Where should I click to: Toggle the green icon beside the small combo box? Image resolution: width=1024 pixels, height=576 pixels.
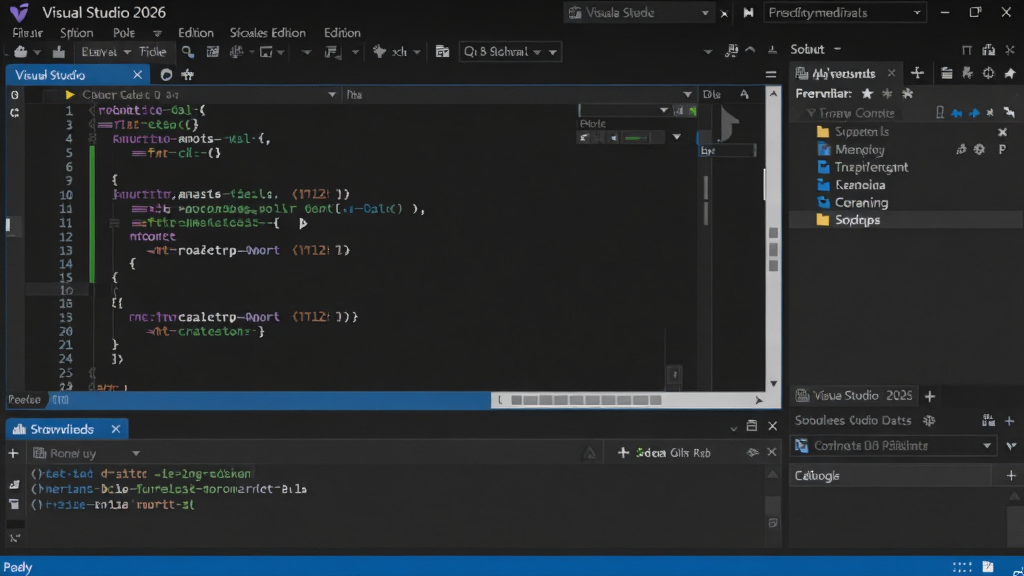[x=693, y=111]
